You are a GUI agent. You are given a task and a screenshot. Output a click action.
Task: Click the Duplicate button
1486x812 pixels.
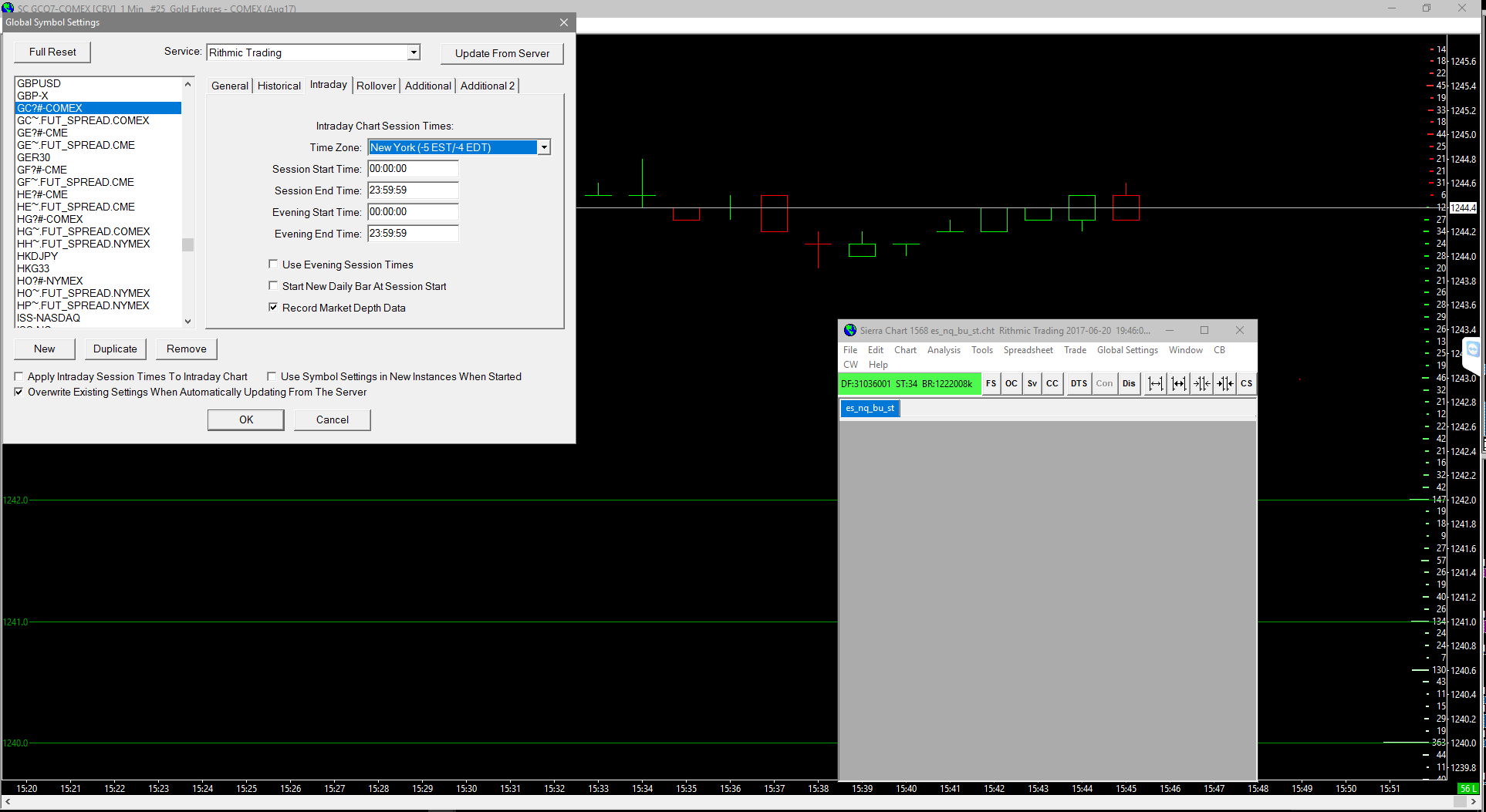115,349
